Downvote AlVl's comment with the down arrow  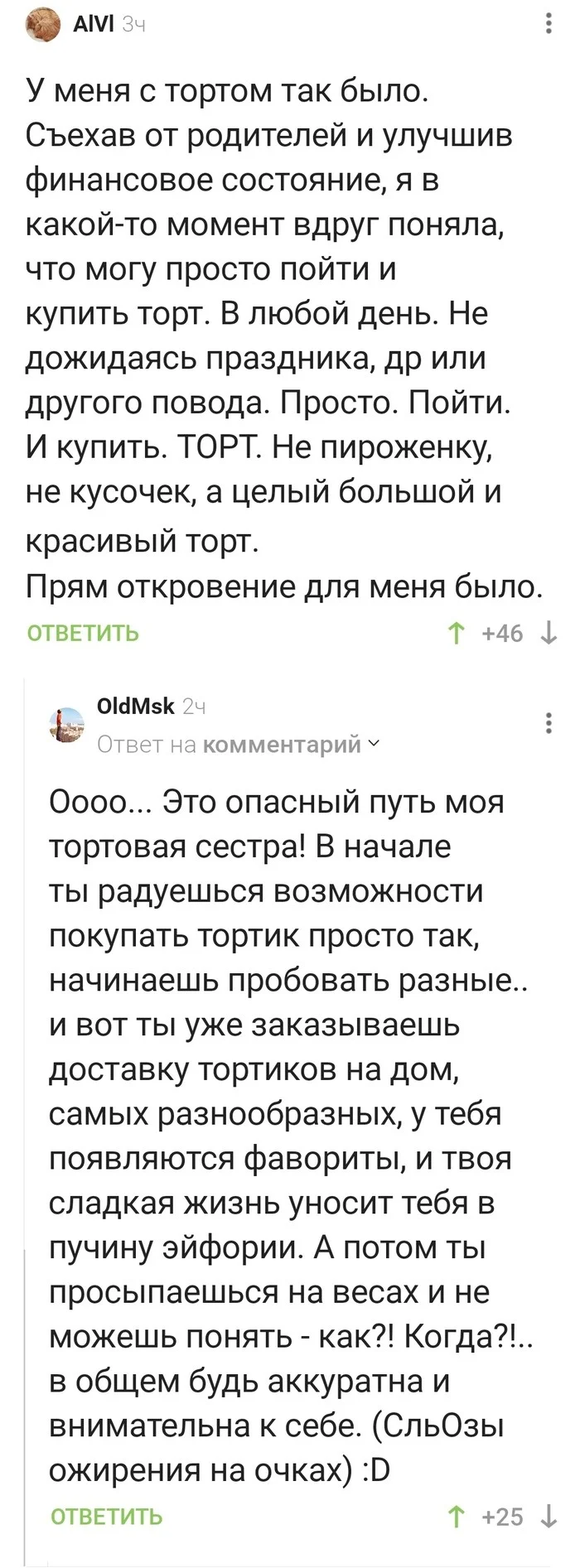click(x=549, y=634)
